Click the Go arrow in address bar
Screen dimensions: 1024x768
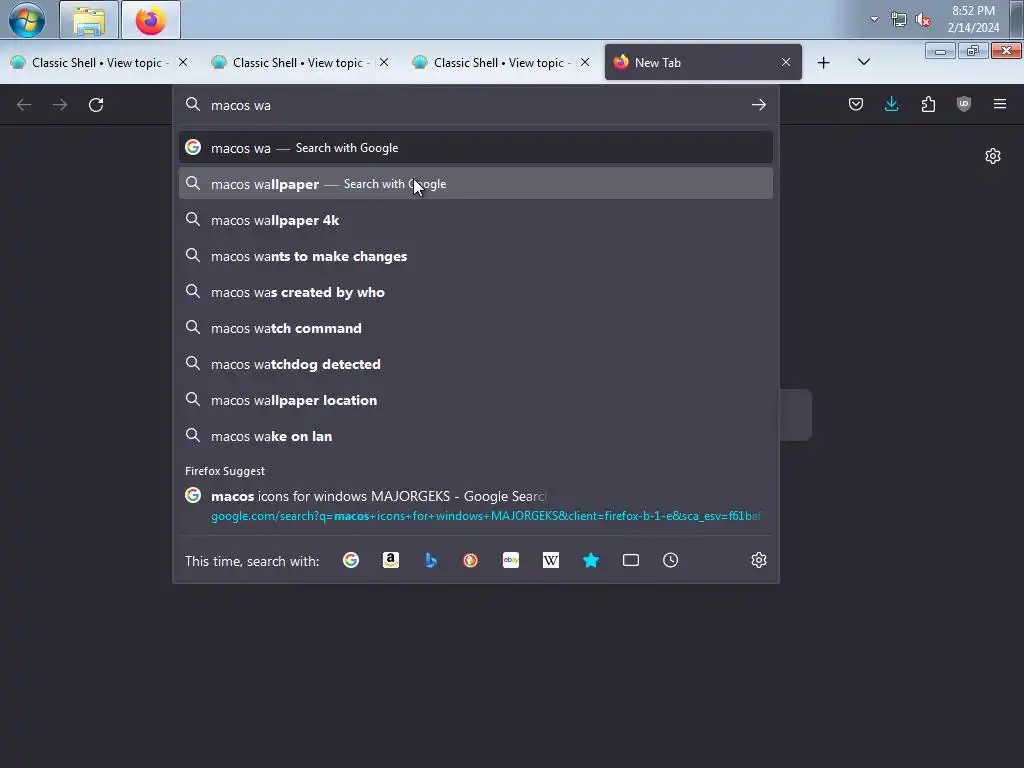758,104
